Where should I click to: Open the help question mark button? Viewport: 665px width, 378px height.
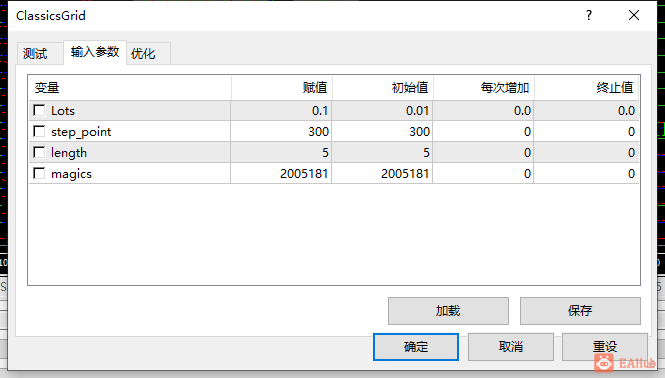click(589, 16)
